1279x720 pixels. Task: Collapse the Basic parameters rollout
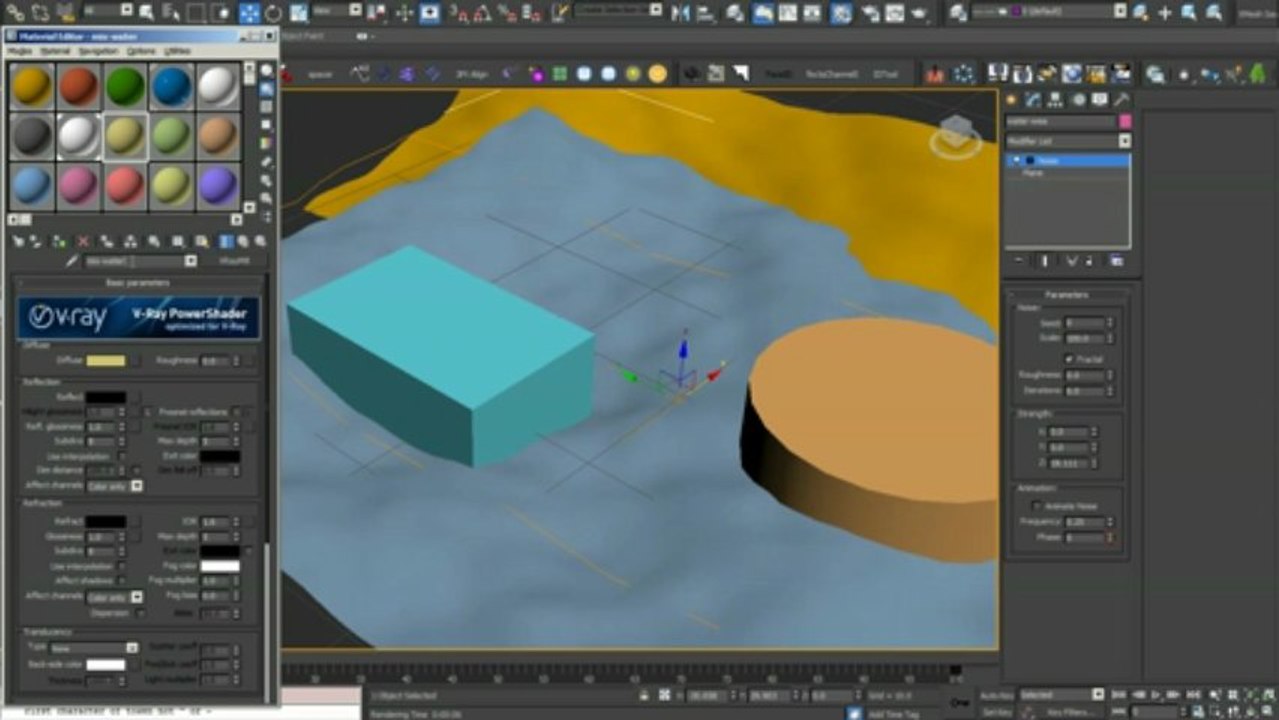138,283
